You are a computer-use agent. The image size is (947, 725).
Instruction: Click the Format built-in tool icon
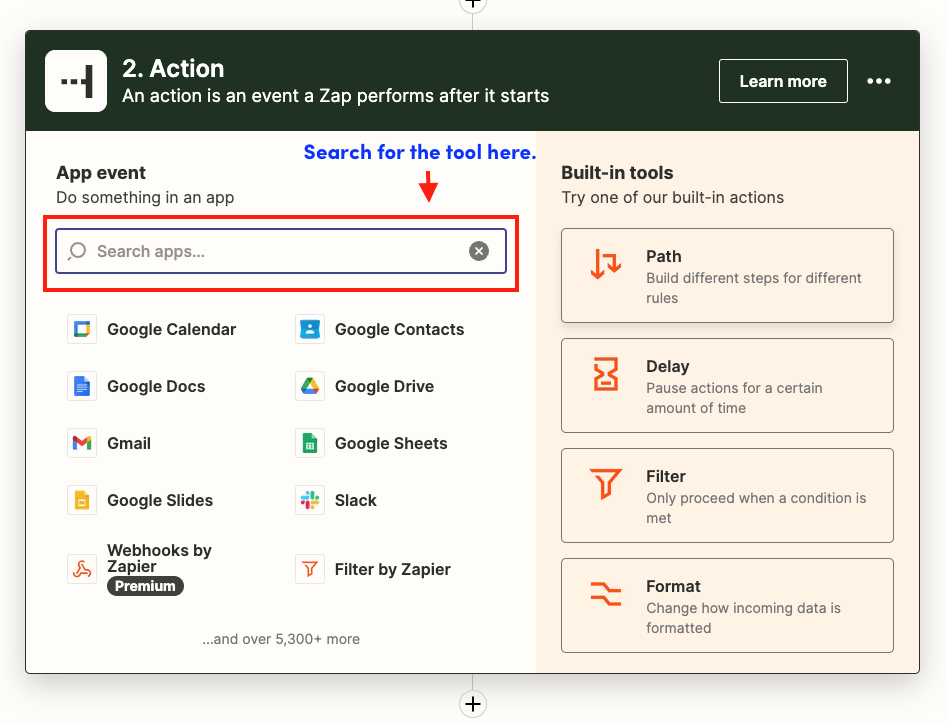click(606, 593)
